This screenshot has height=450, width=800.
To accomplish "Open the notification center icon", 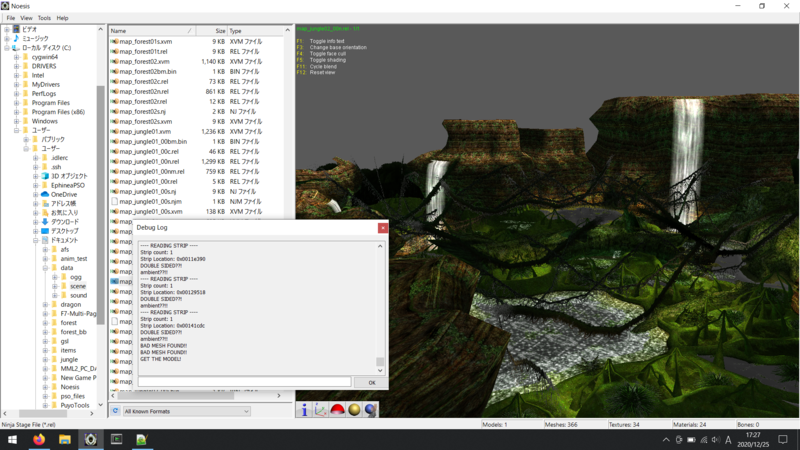I will click(x=783, y=440).
